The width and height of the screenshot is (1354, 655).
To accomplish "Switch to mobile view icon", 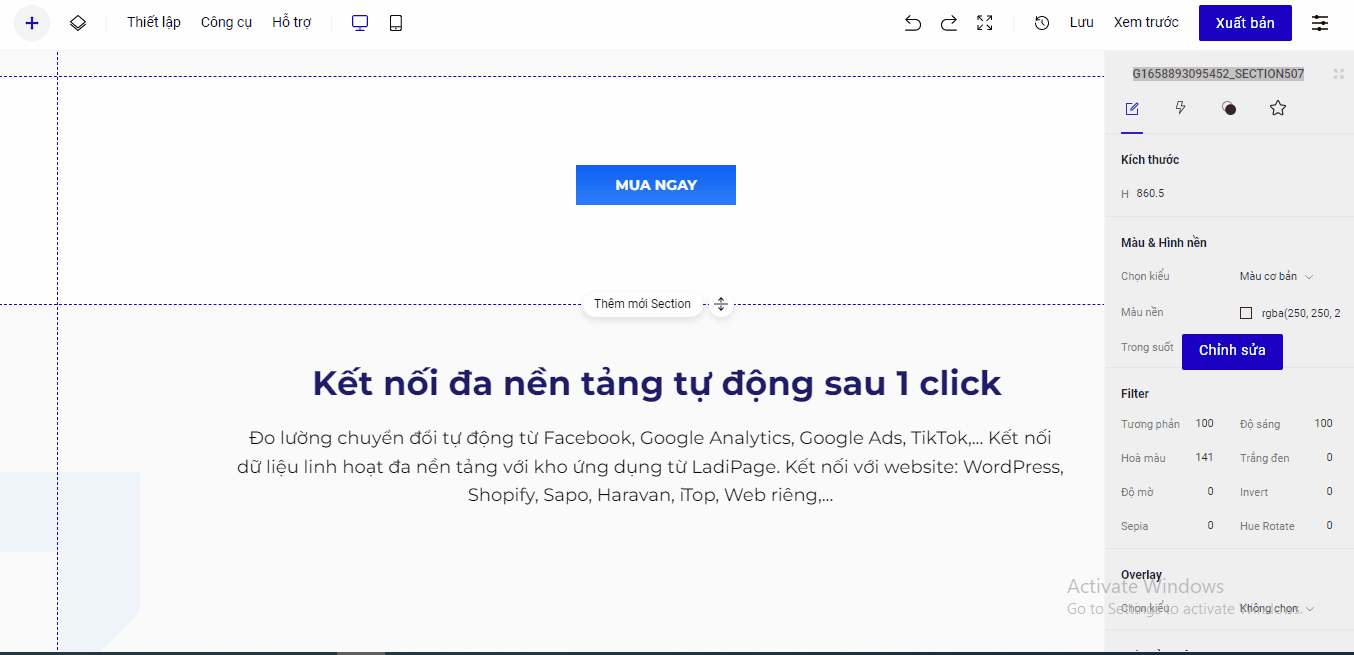I will point(396,23).
